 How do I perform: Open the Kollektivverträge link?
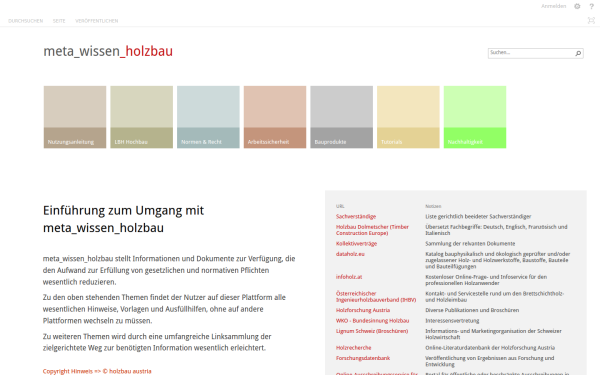pos(356,244)
